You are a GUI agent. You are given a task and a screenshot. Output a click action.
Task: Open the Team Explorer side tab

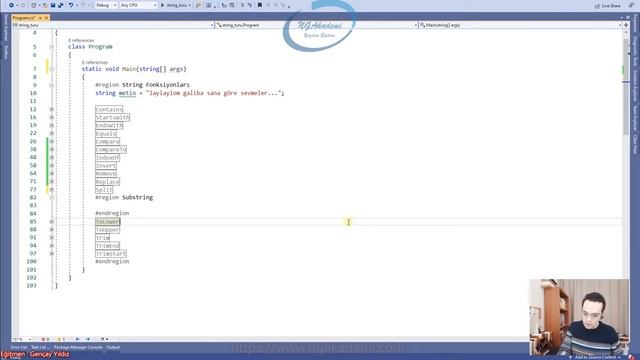click(635, 118)
